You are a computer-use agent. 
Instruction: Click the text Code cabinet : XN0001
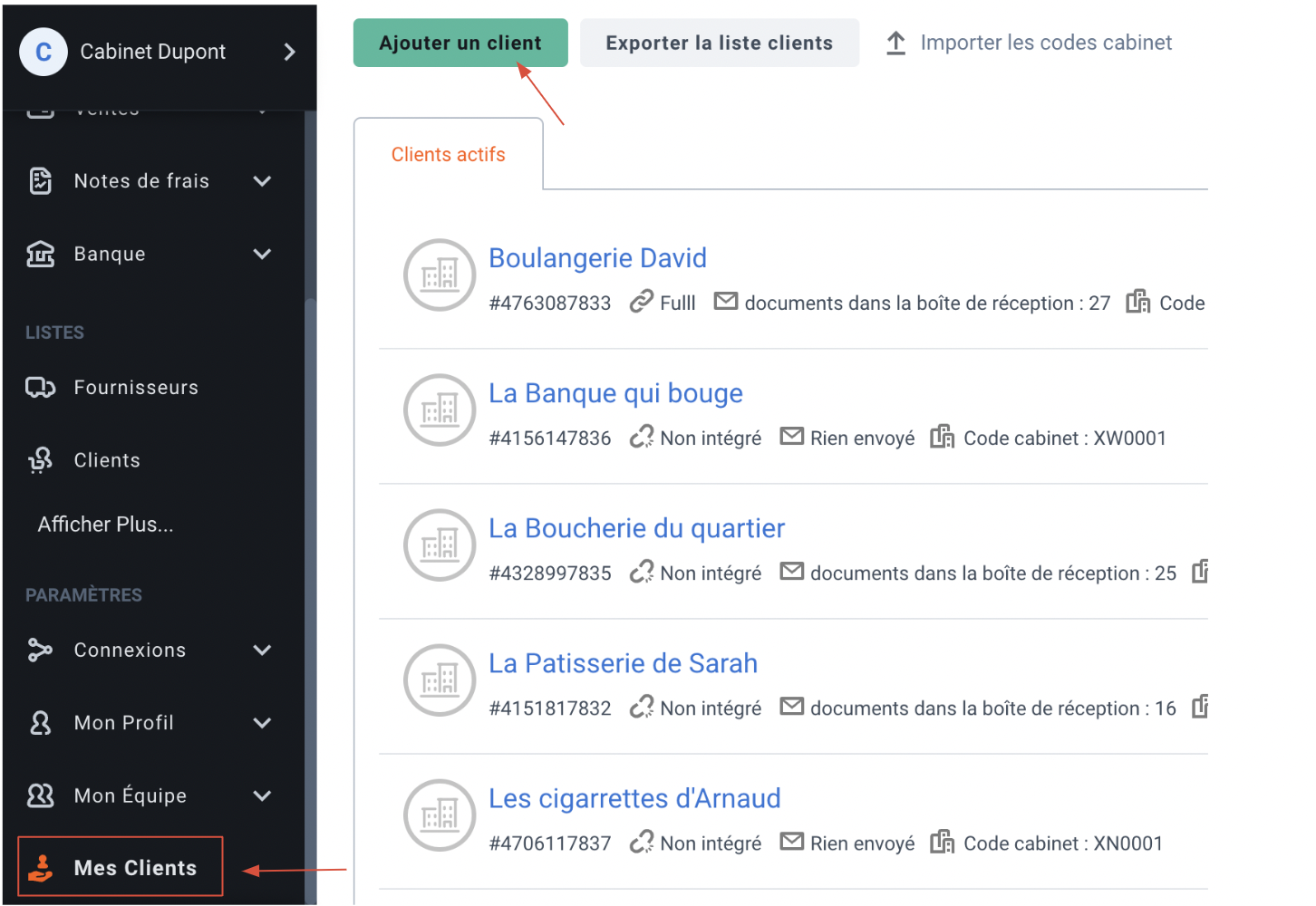pos(1063,843)
